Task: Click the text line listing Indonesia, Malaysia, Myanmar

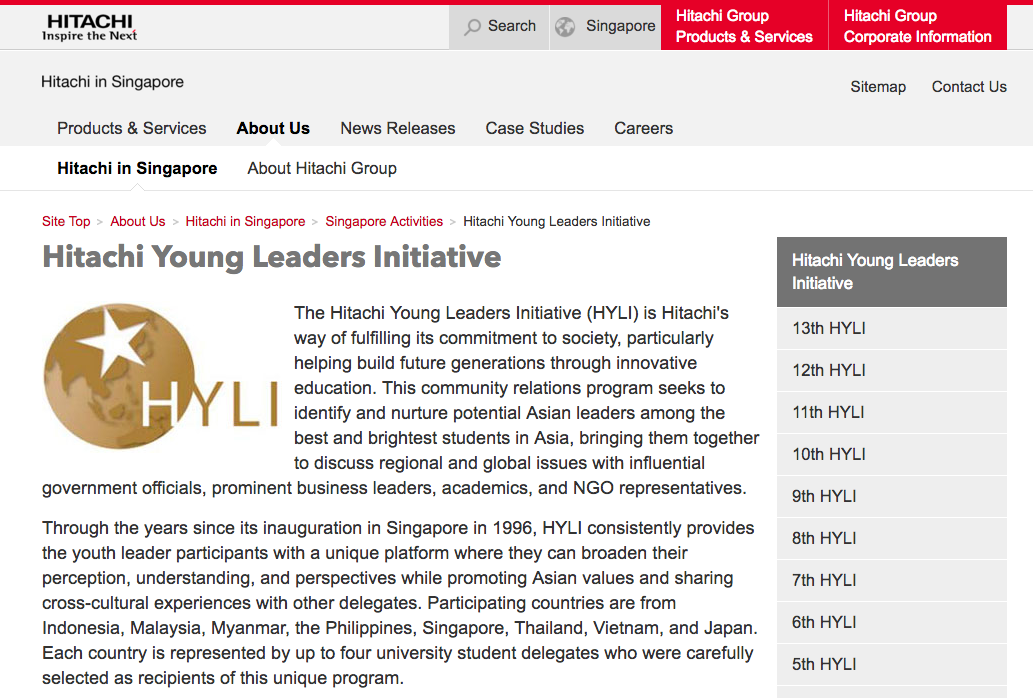Action: [400, 628]
